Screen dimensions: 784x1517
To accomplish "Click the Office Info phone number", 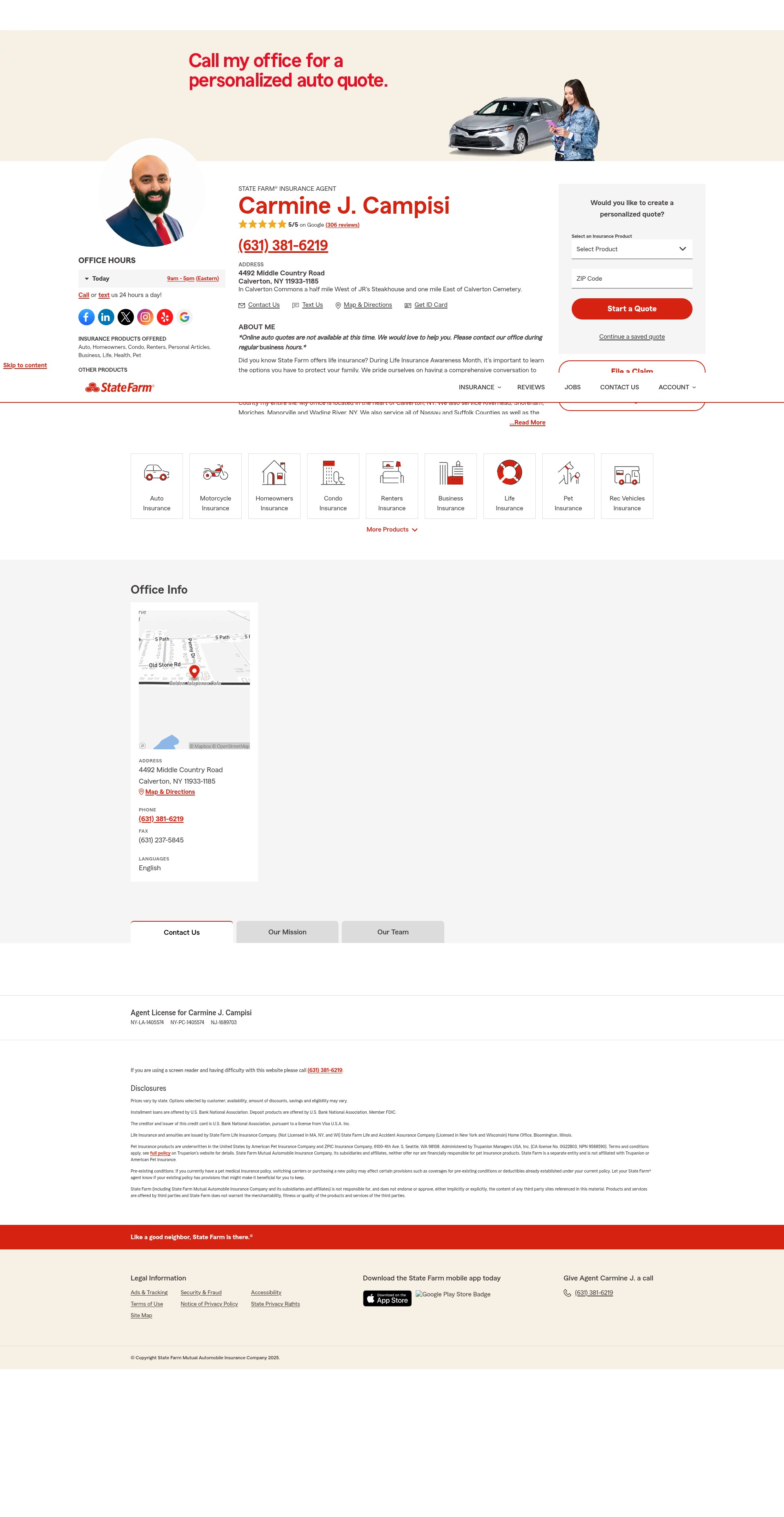I will (x=161, y=819).
